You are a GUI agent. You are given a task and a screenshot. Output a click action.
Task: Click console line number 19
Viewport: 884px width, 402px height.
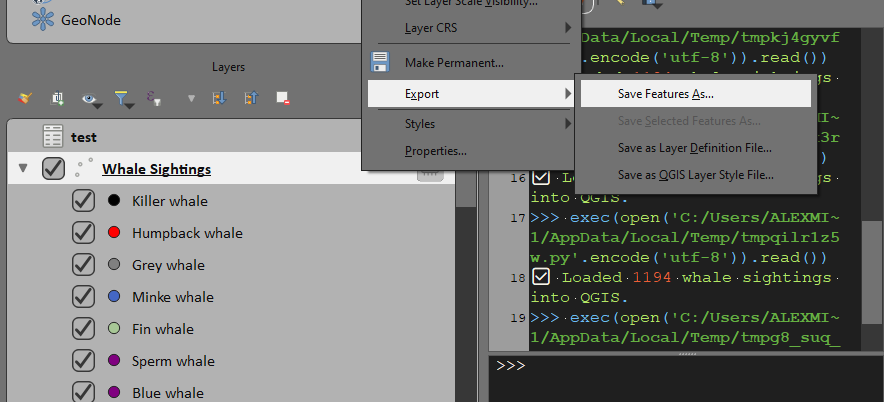tap(518, 318)
